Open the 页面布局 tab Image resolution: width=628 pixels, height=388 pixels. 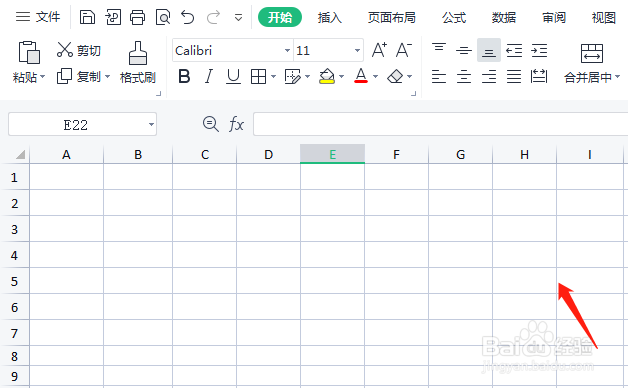click(x=391, y=17)
